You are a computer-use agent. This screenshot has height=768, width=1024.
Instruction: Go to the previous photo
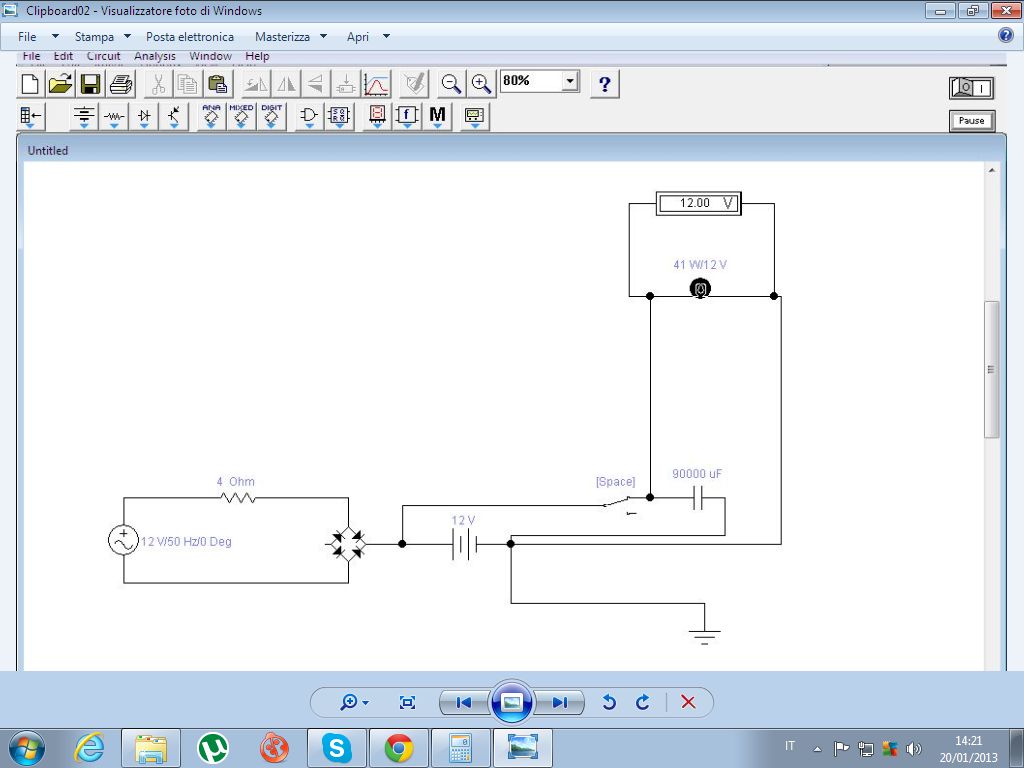[464, 702]
